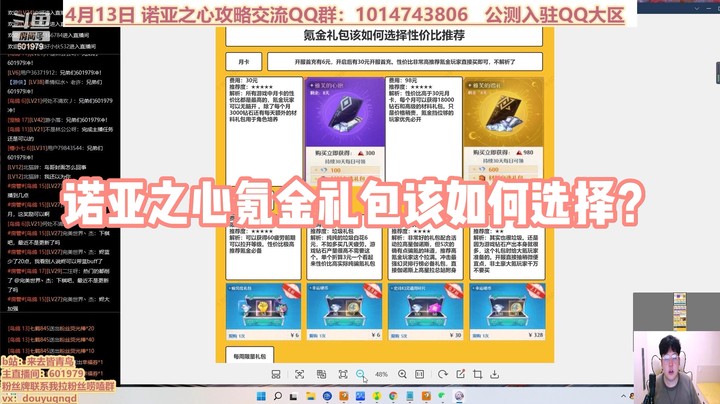Open Windows taskbar search
This screenshot has height=404, width=720.
pyautogui.click(x=278, y=396)
